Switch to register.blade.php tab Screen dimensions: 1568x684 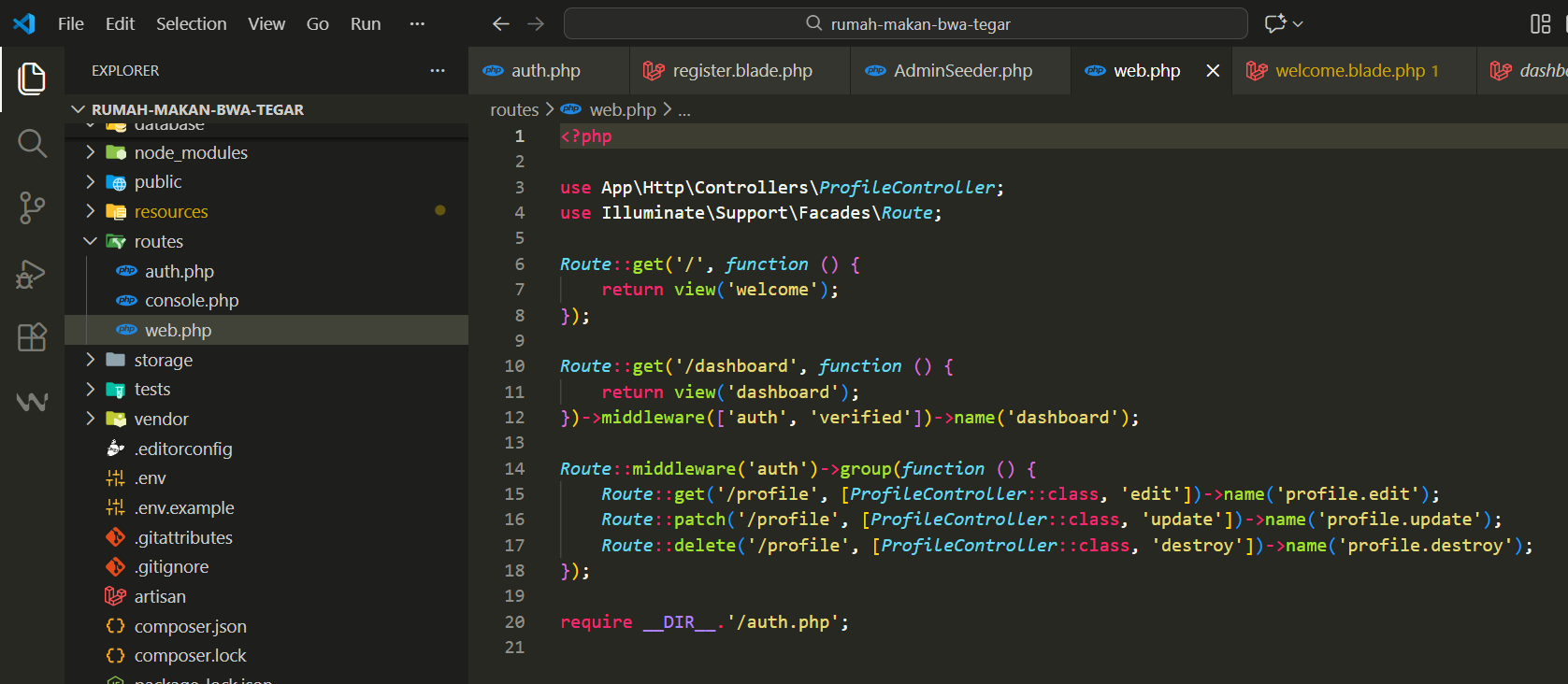(741, 71)
